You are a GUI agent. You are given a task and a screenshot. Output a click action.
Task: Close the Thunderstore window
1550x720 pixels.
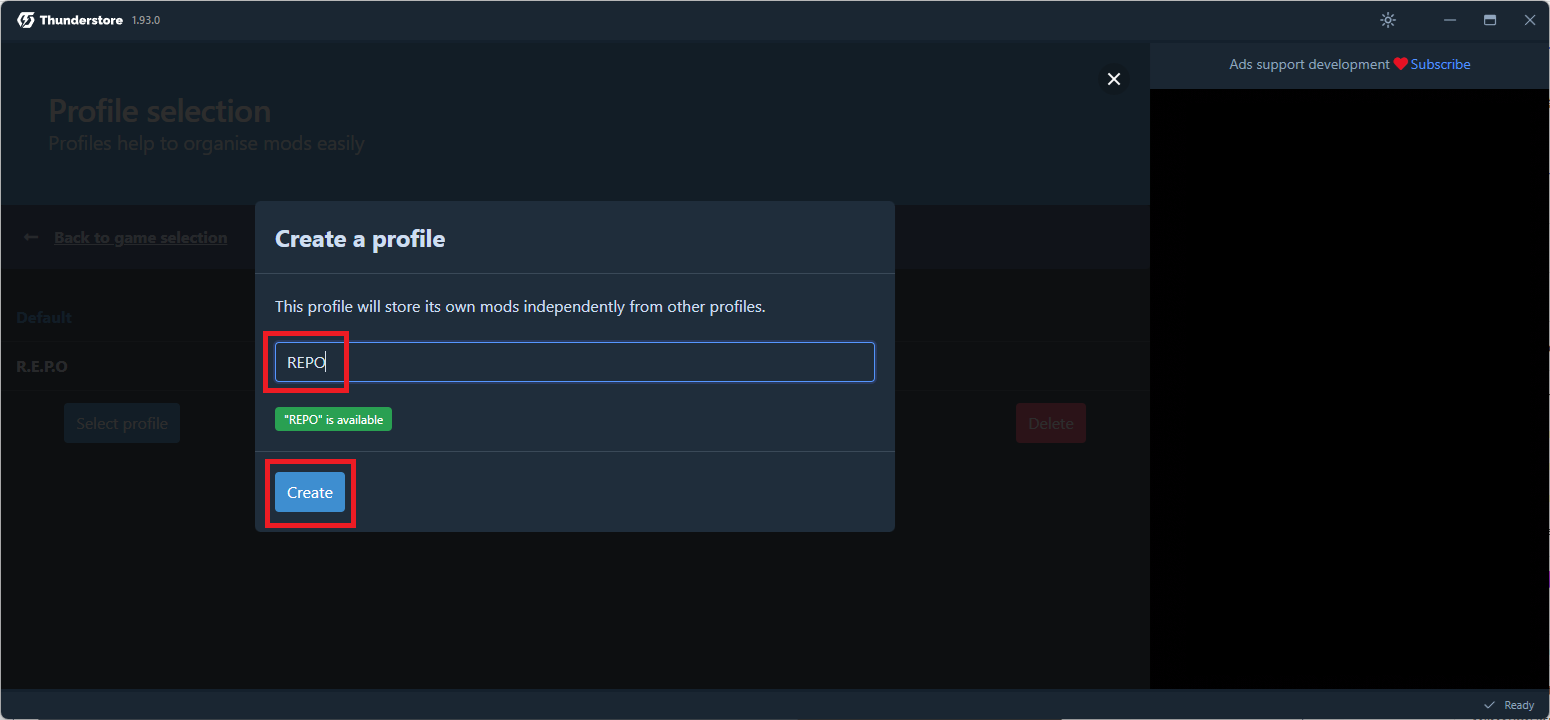(x=1529, y=20)
